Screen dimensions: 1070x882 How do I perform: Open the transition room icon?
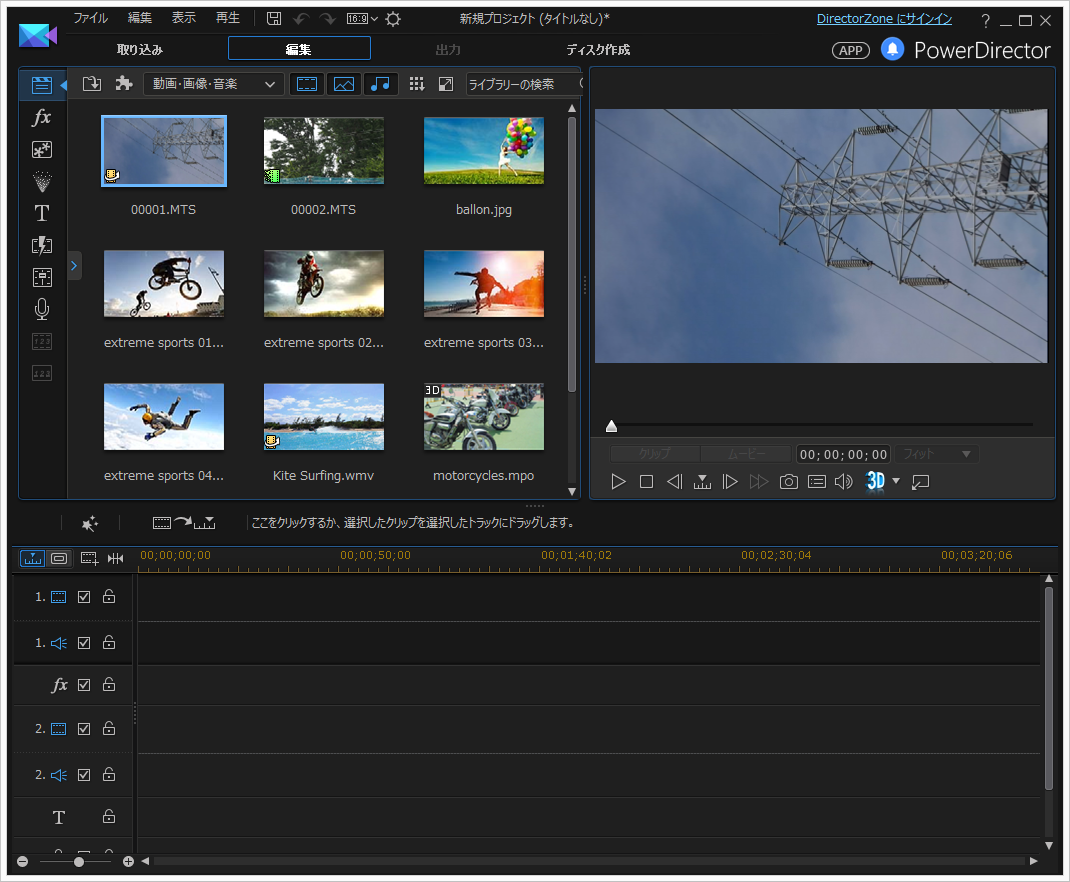[41, 244]
